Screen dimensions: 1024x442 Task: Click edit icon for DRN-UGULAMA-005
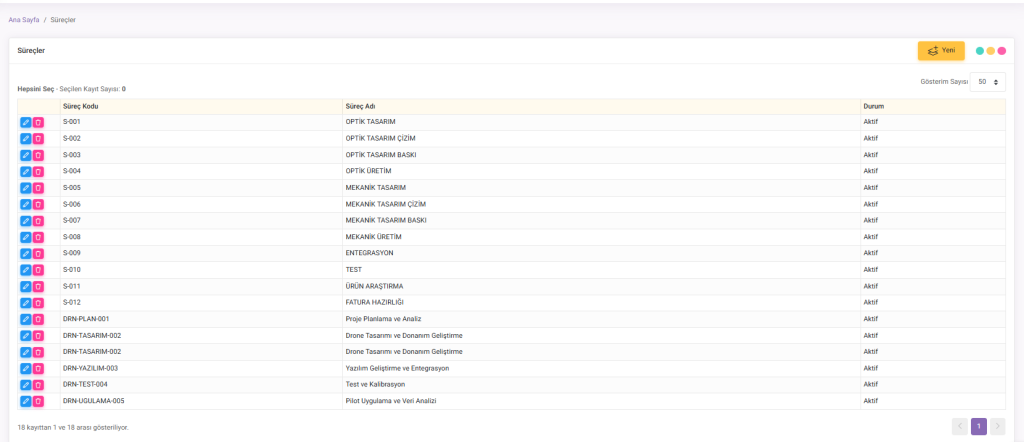click(x=26, y=401)
